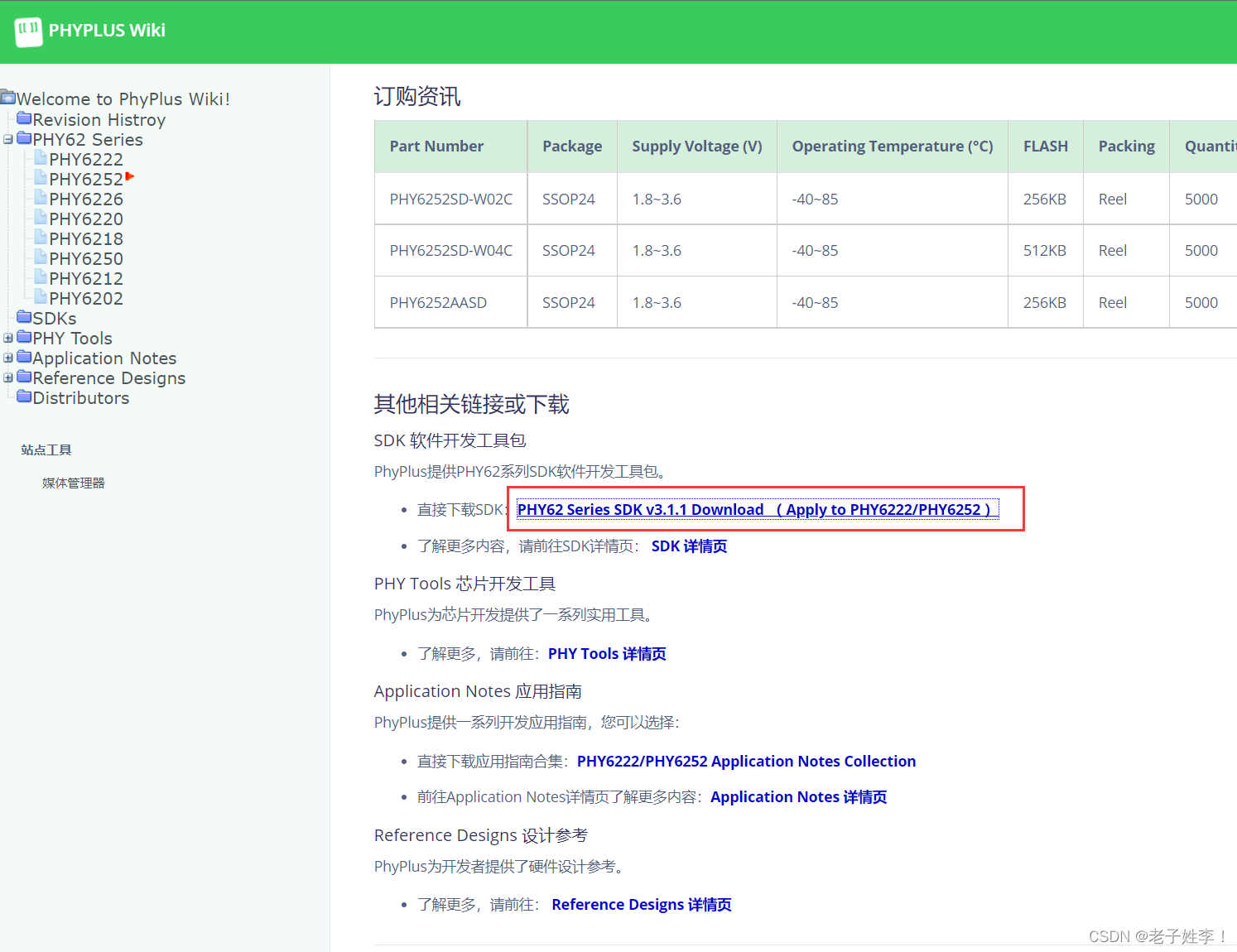The width and height of the screenshot is (1237, 952).
Task: Select the PHY6252SD-W04C part number cell
Action: point(451,250)
